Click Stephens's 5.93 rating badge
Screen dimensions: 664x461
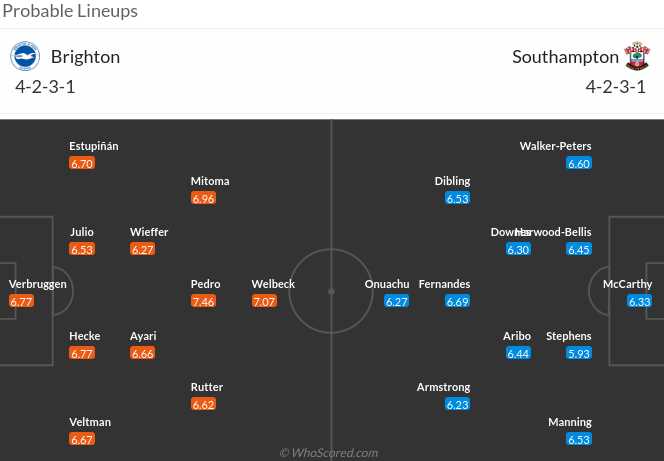(x=579, y=353)
